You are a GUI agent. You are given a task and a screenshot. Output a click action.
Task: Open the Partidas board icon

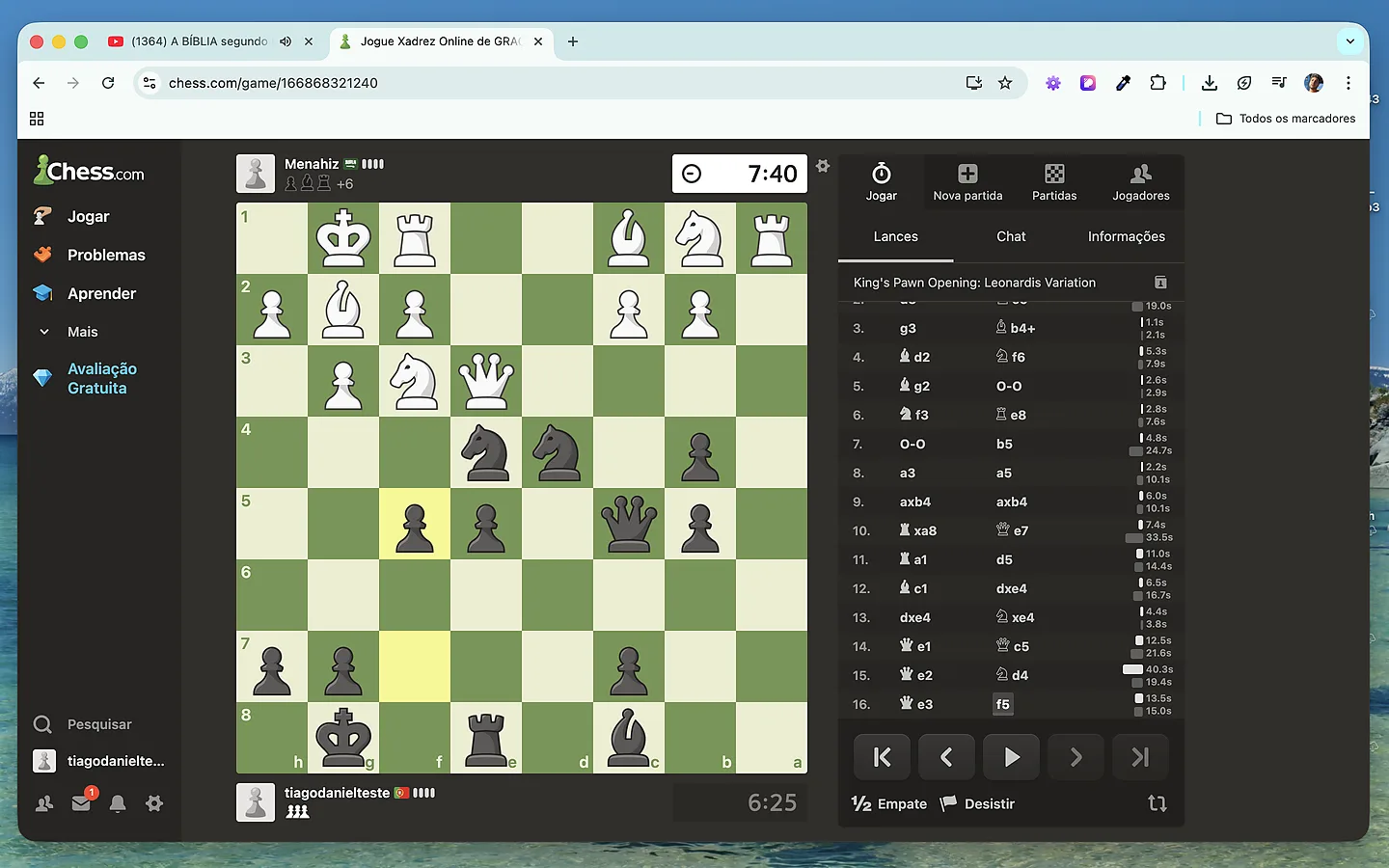click(1054, 181)
